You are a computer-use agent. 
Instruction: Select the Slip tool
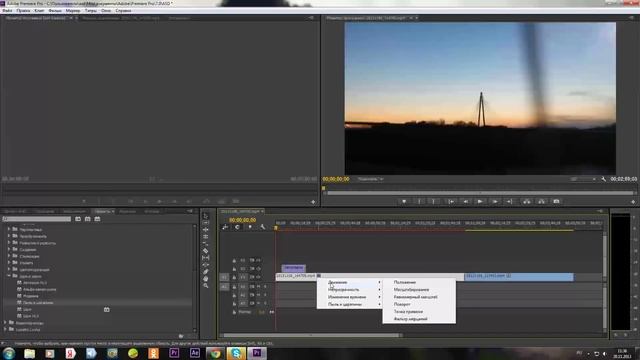206,258
